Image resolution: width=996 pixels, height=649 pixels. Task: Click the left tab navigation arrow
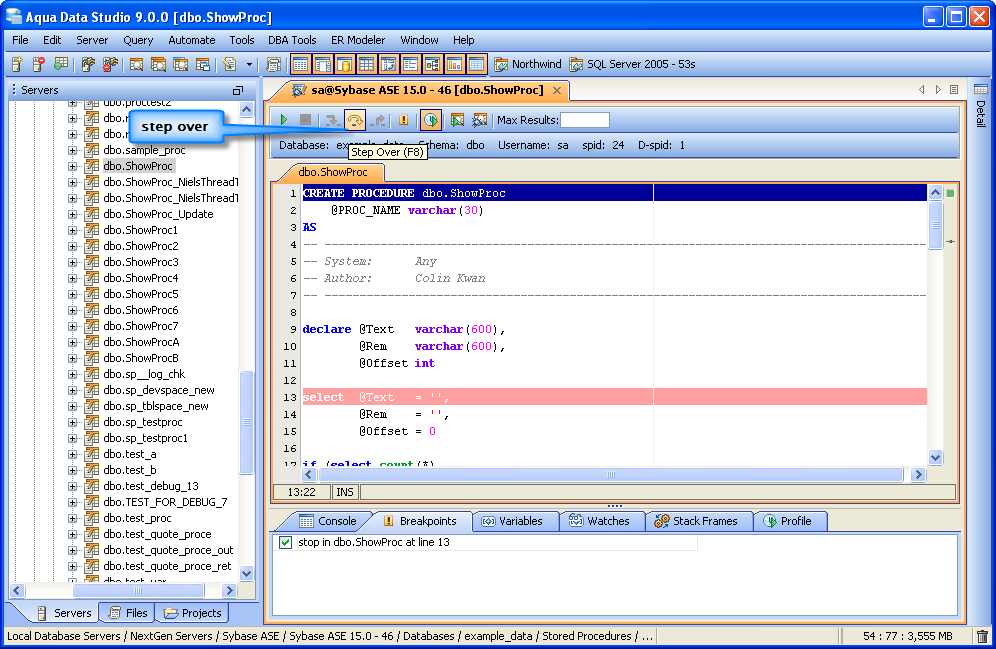[922, 90]
